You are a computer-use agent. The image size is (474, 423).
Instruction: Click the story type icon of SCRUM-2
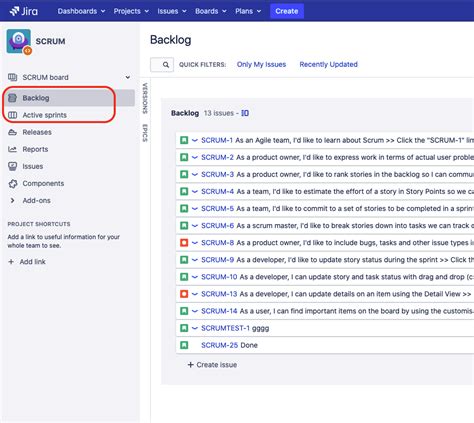click(184, 157)
